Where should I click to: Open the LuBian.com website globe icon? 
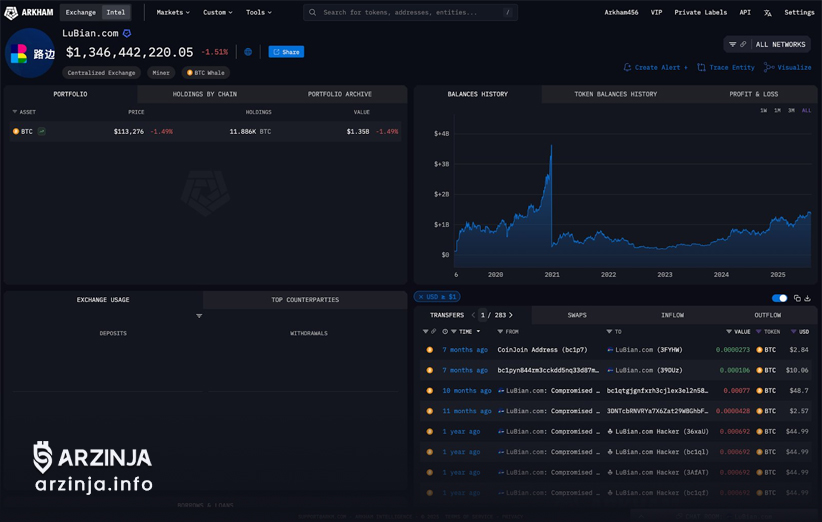click(248, 52)
